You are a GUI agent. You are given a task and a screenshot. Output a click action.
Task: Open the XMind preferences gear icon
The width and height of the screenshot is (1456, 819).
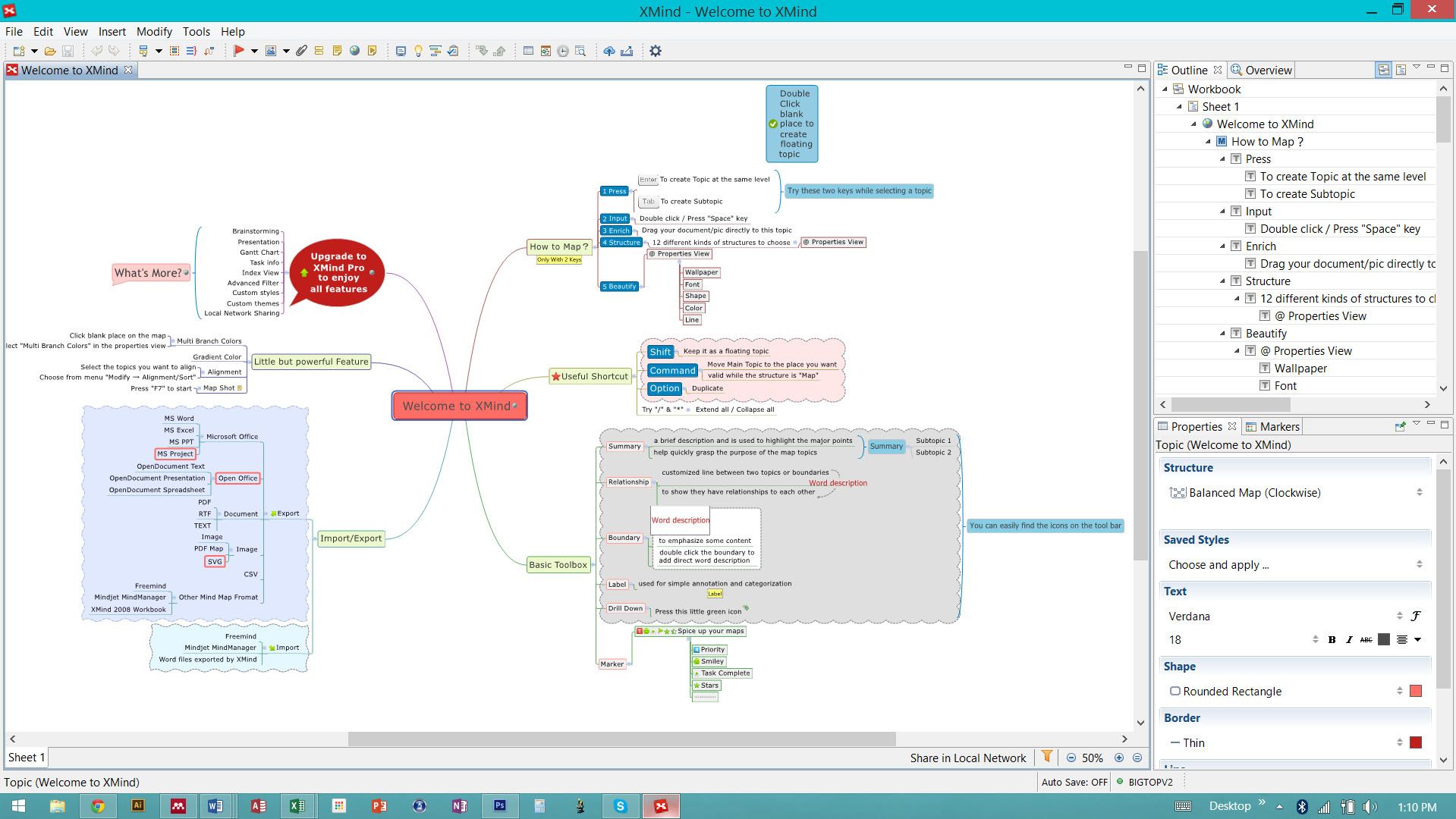[x=654, y=51]
